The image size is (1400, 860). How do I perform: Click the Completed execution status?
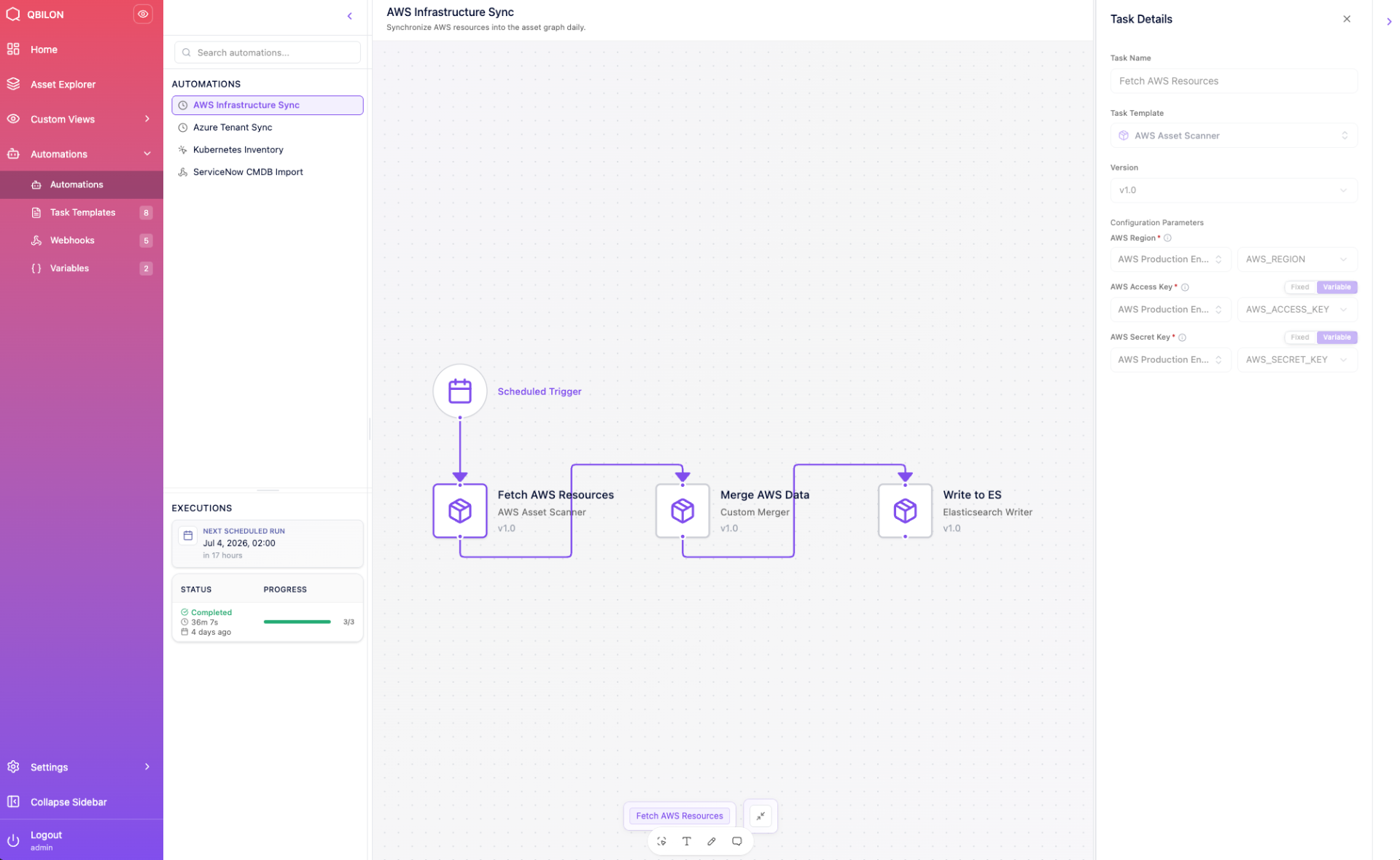[x=211, y=612]
